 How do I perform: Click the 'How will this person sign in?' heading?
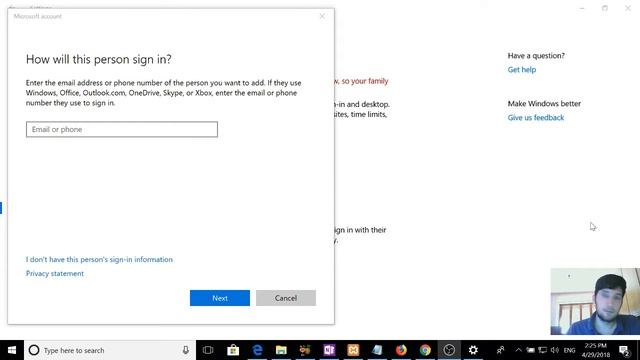point(98,59)
